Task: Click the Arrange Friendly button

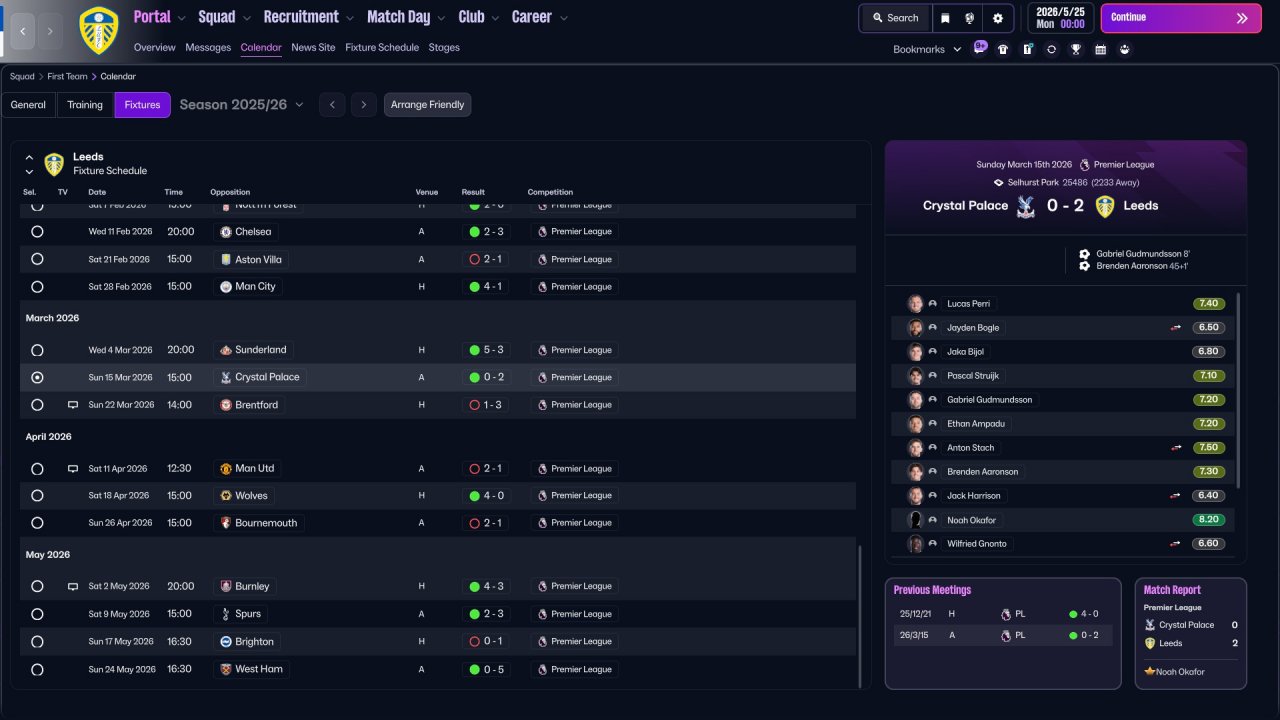Action: click(x=427, y=105)
